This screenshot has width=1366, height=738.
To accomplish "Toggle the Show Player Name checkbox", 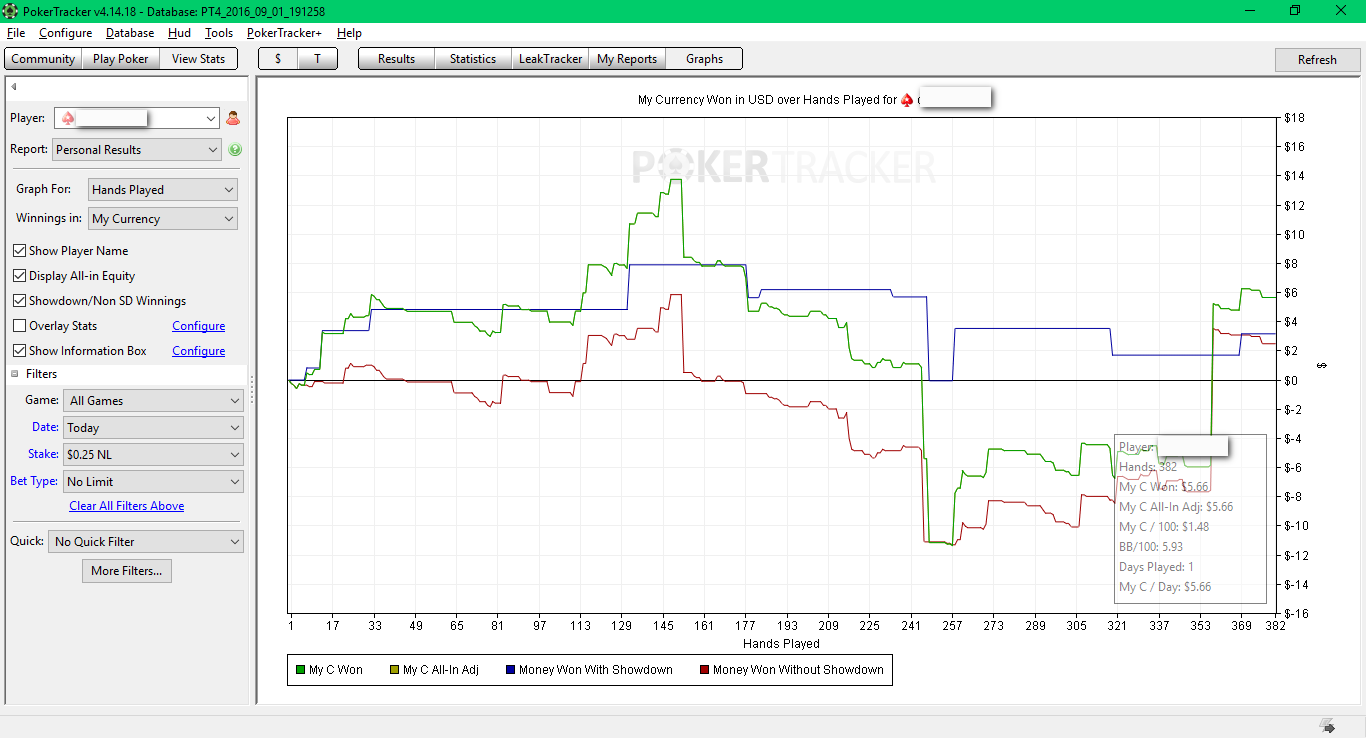I will [20, 251].
